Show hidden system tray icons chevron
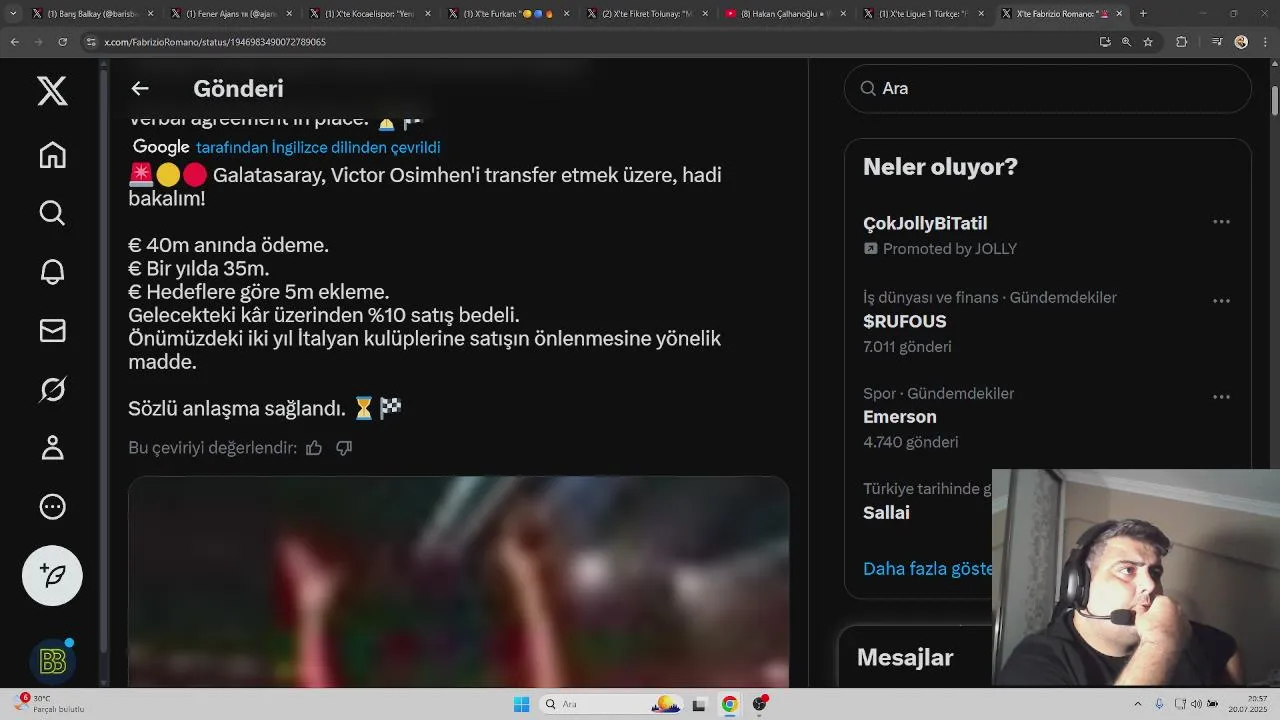The image size is (1280, 720). tap(1138, 704)
